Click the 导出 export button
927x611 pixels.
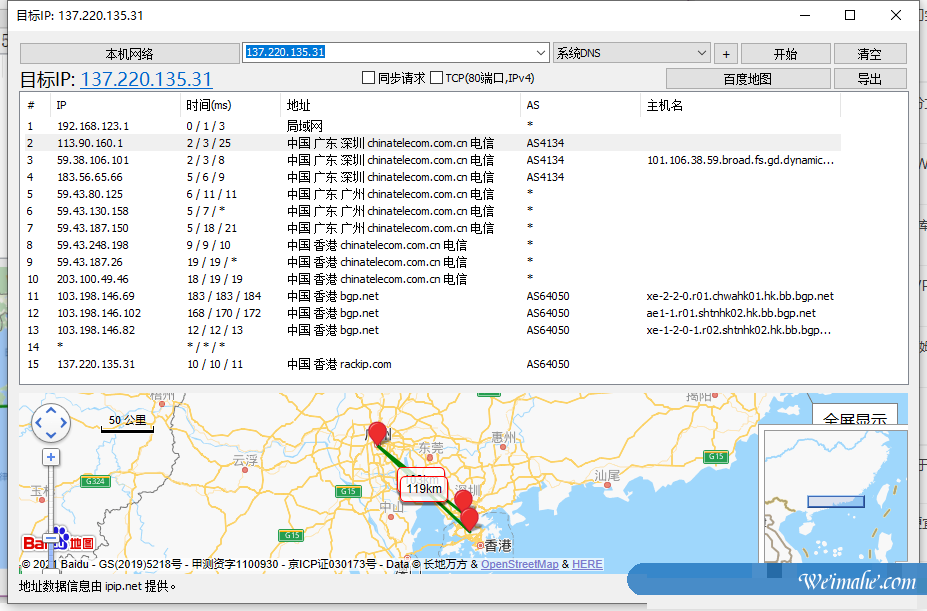[869, 79]
